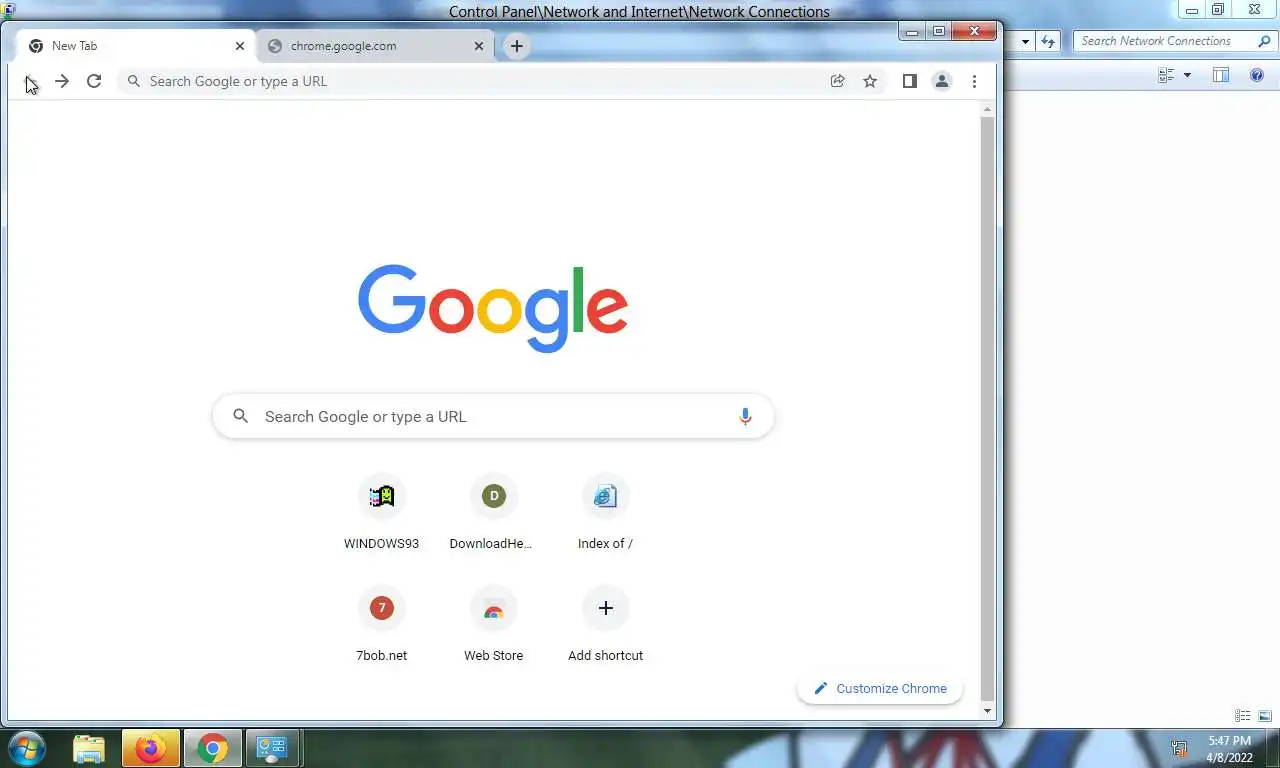Switch to large icons view at bottom right
Screen dimensions: 1280x768
[1265, 716]
